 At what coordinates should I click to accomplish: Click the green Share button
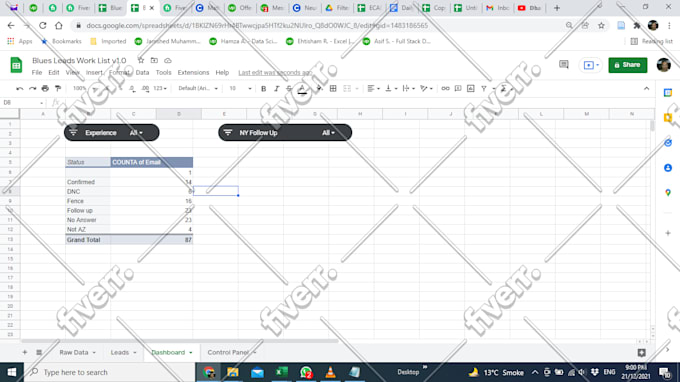pos(628,65)
